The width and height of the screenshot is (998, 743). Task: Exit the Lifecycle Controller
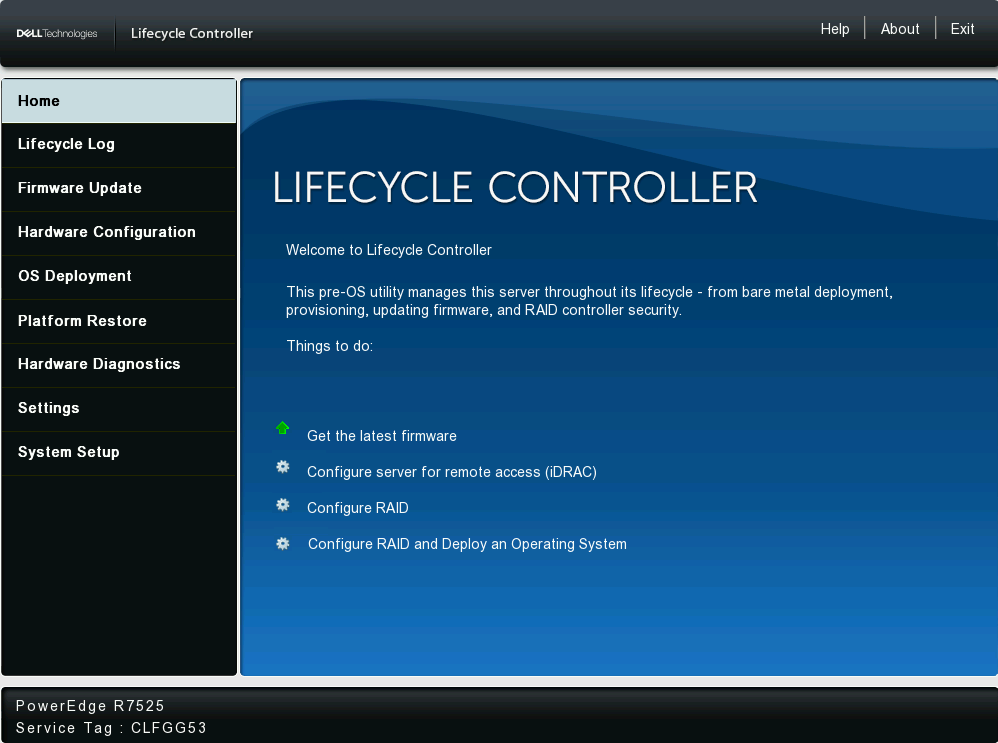pos(962,29)
